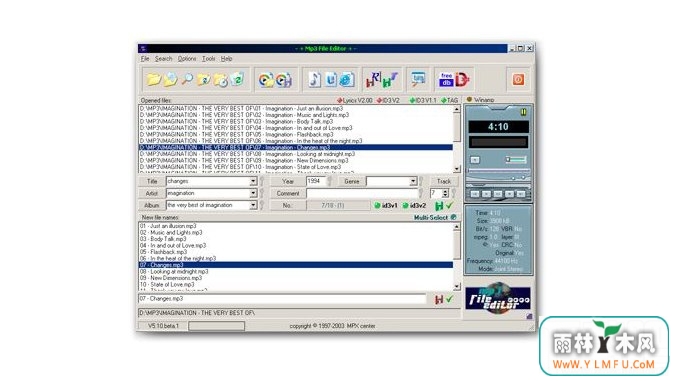Click the Comment button
The width and height of the screenshot is (677, 381).
point(288,193)
